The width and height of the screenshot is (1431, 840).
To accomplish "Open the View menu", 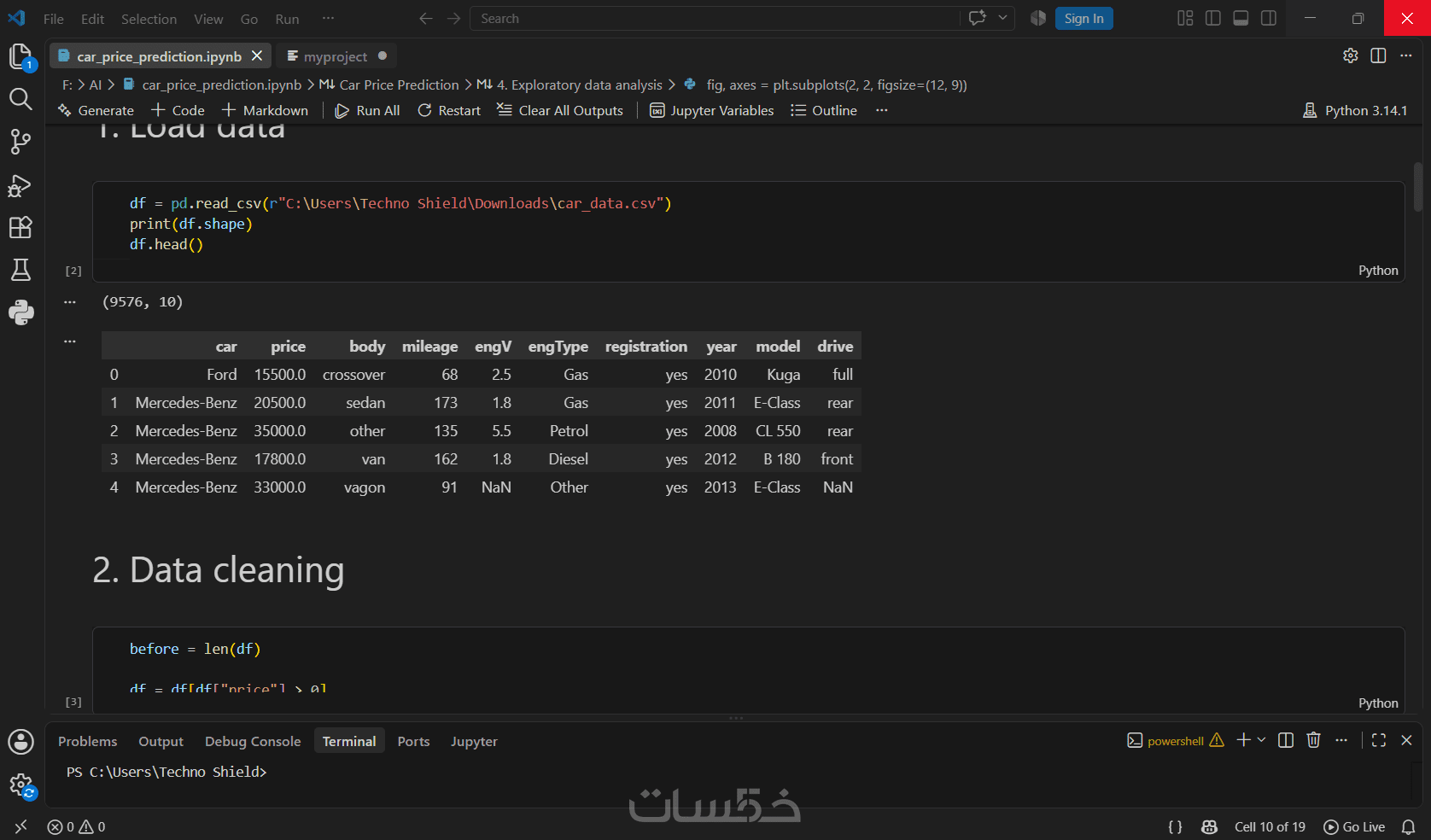I will [208, 19].
